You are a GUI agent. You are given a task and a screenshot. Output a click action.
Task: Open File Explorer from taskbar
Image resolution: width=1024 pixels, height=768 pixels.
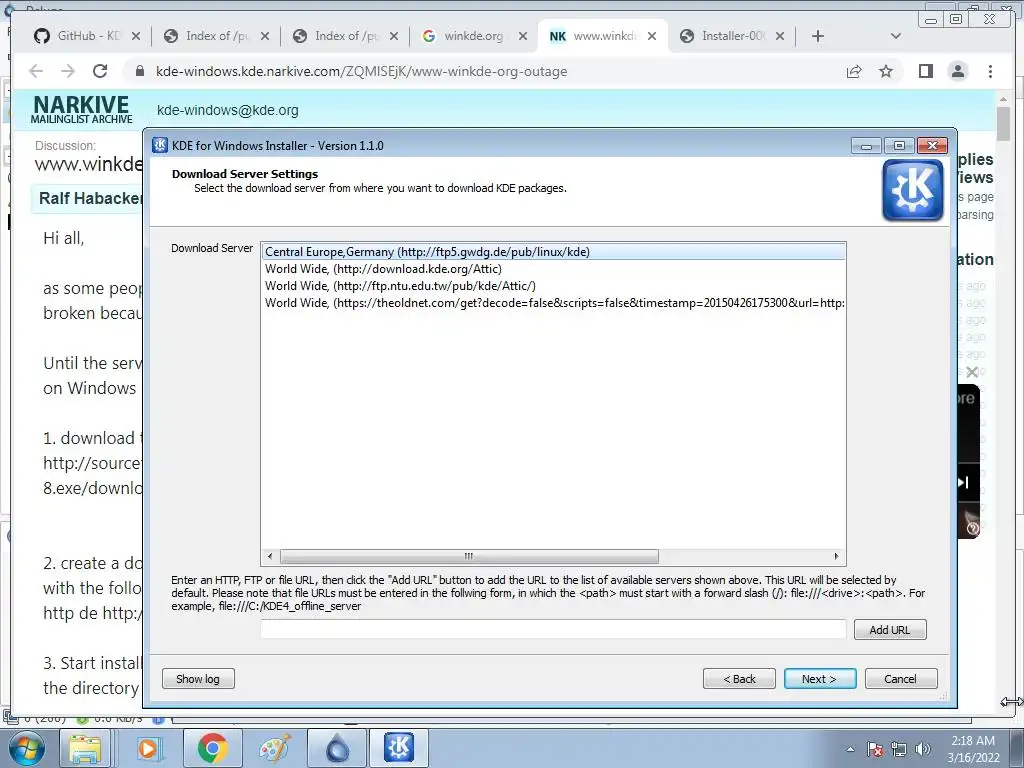[x=85, y=748]
